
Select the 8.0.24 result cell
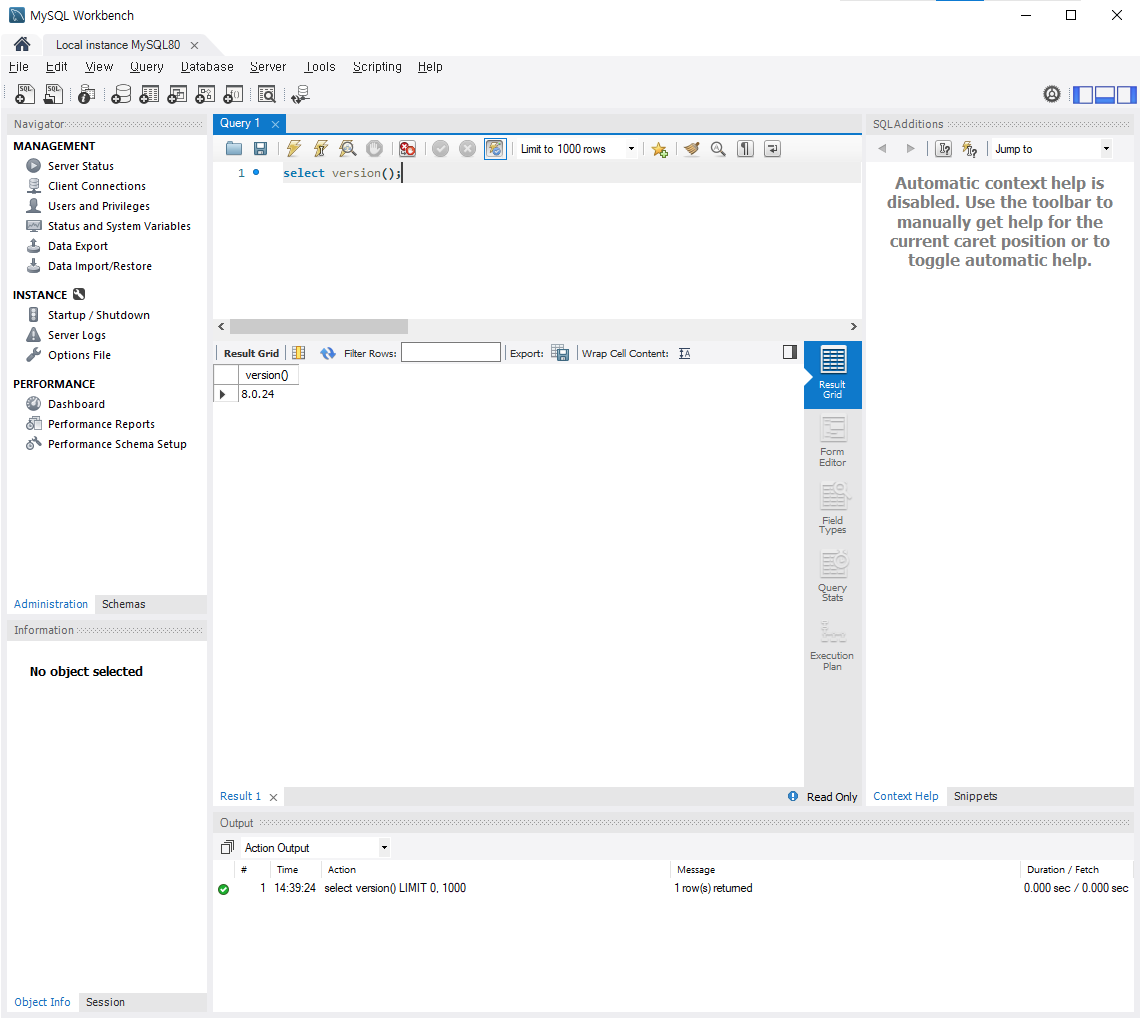click(x=269, y=394)
